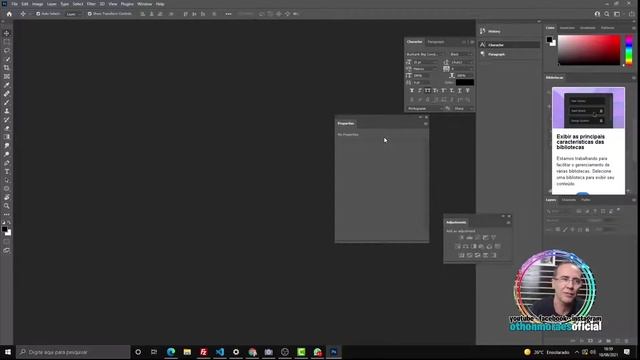Open the font size dropdown
640x360 pixels.
pyautogui.click(x=426, y=62)
